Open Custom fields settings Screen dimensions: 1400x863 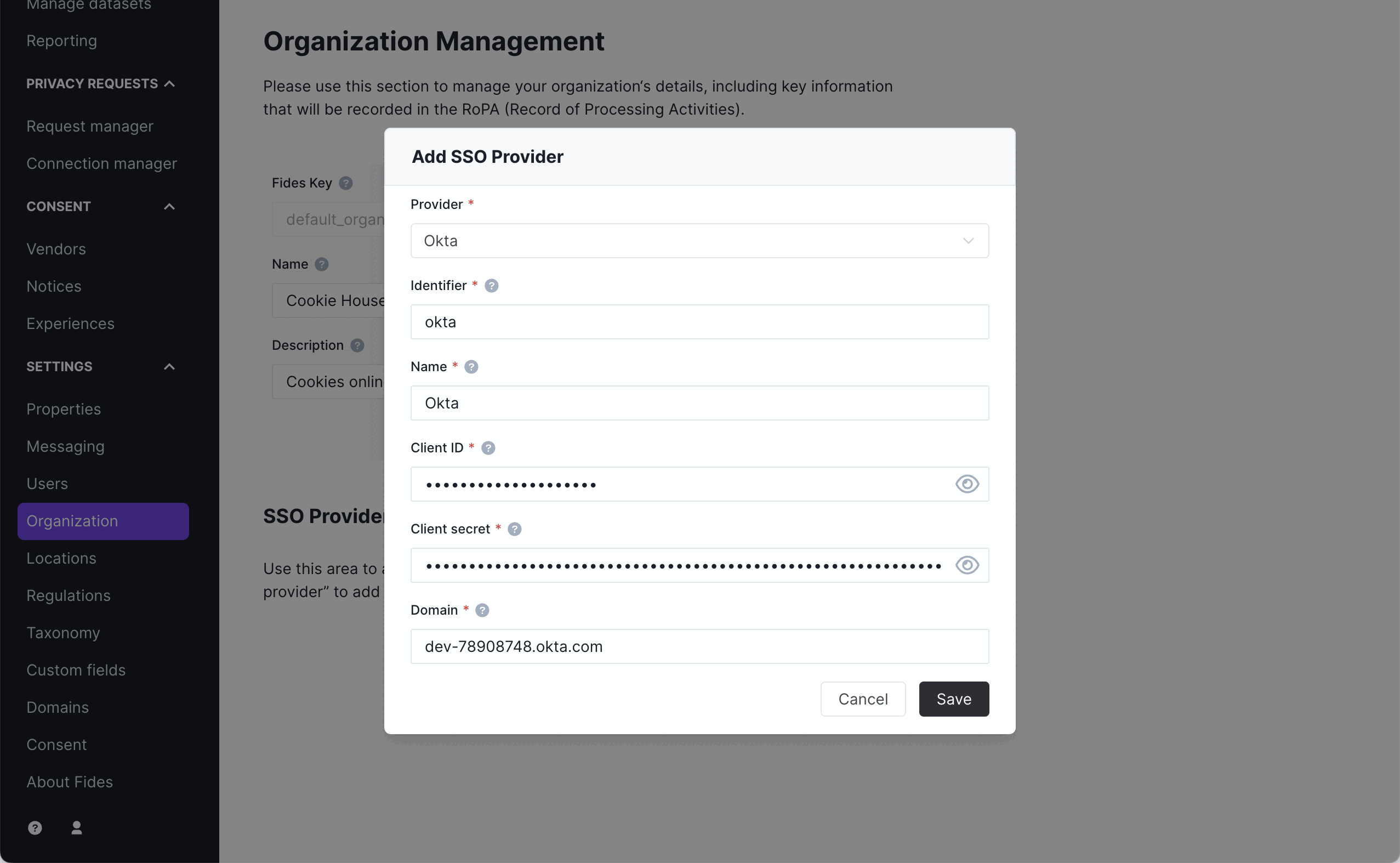(76, 670)
